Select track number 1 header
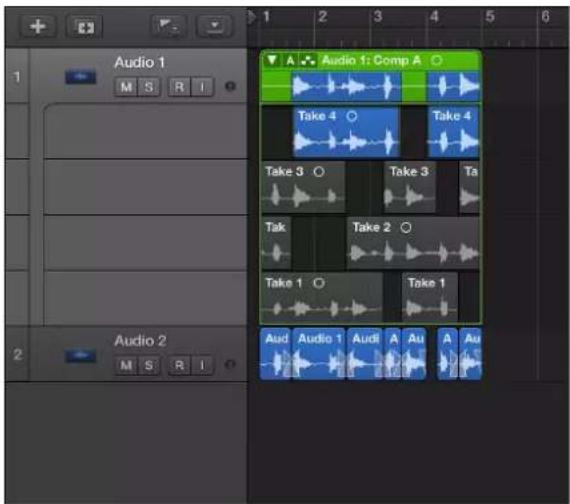Viewport: 570px width, 504px height. pyautogui.click(x=17, y=77)
